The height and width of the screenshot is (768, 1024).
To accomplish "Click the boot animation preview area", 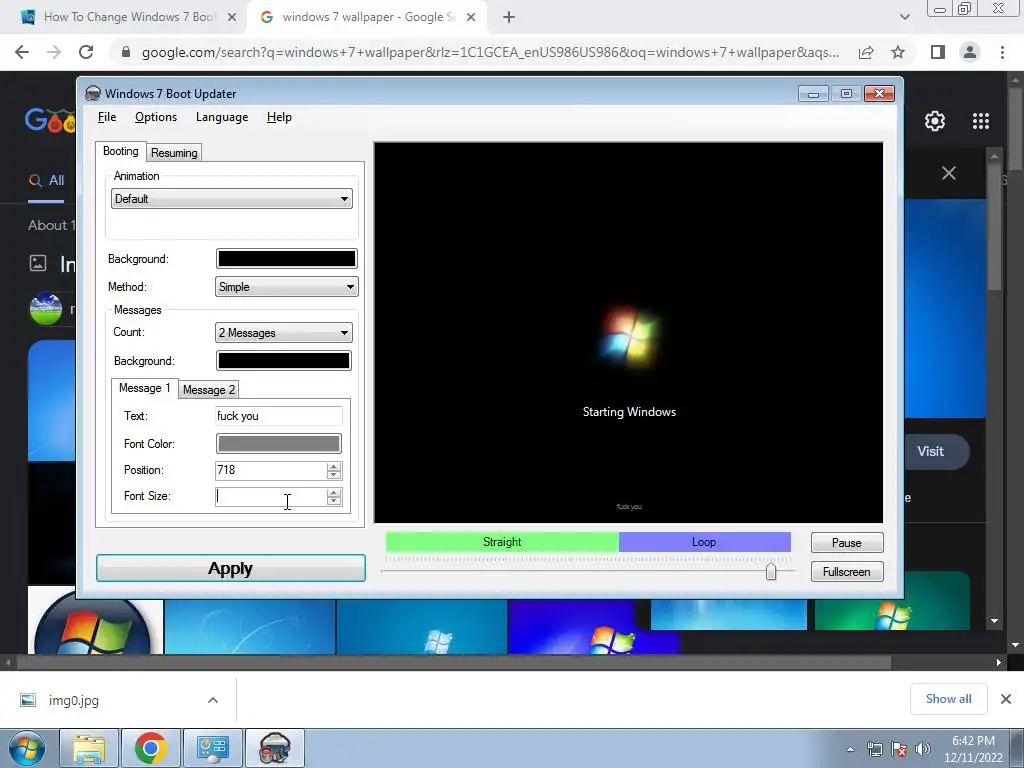I will tap(628, 332).
